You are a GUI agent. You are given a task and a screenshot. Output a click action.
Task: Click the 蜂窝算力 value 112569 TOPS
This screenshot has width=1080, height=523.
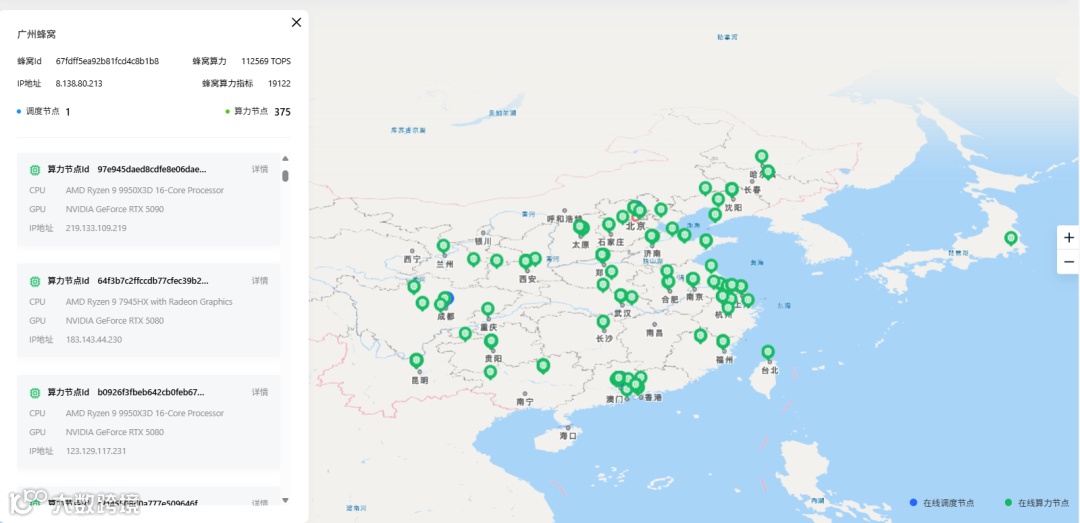[266, 61]
